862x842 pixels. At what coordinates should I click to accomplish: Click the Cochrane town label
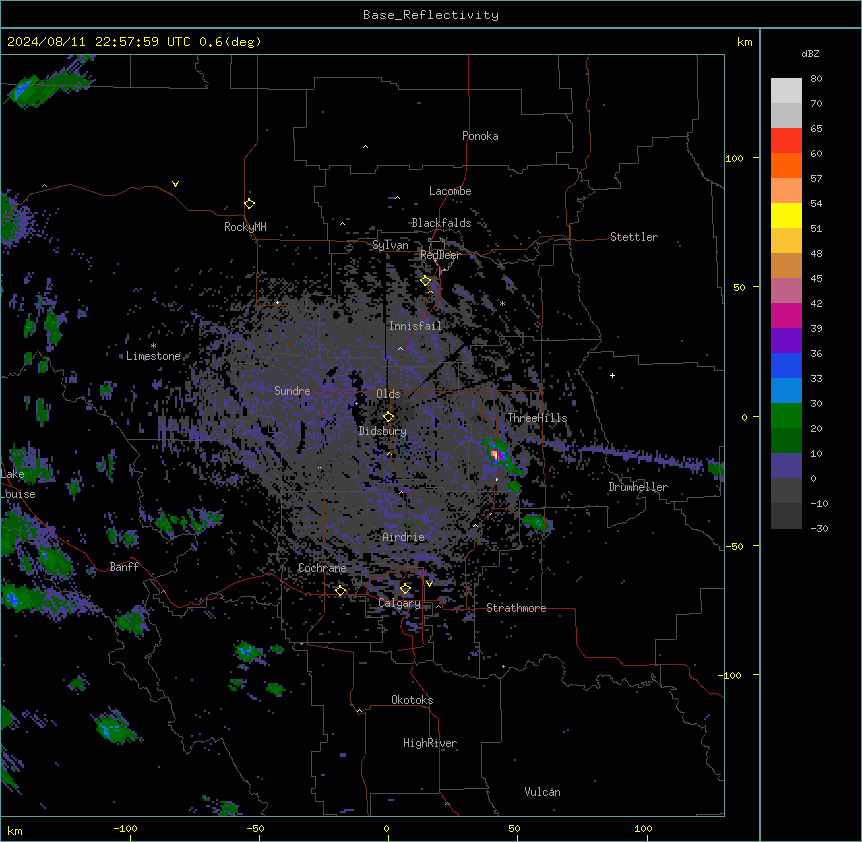pyautogui.click(x=322, y=568)
